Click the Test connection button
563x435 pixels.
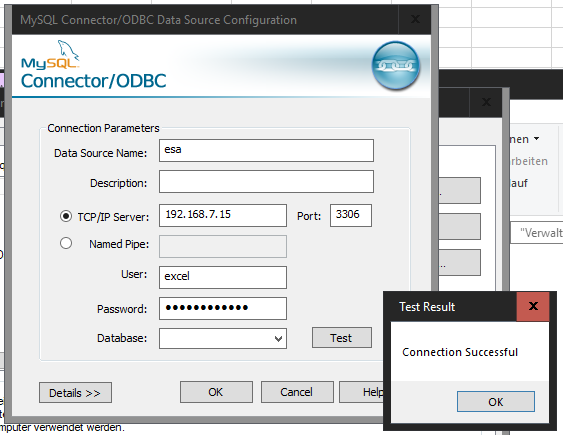pyautogui.click(x=341, y=337)
